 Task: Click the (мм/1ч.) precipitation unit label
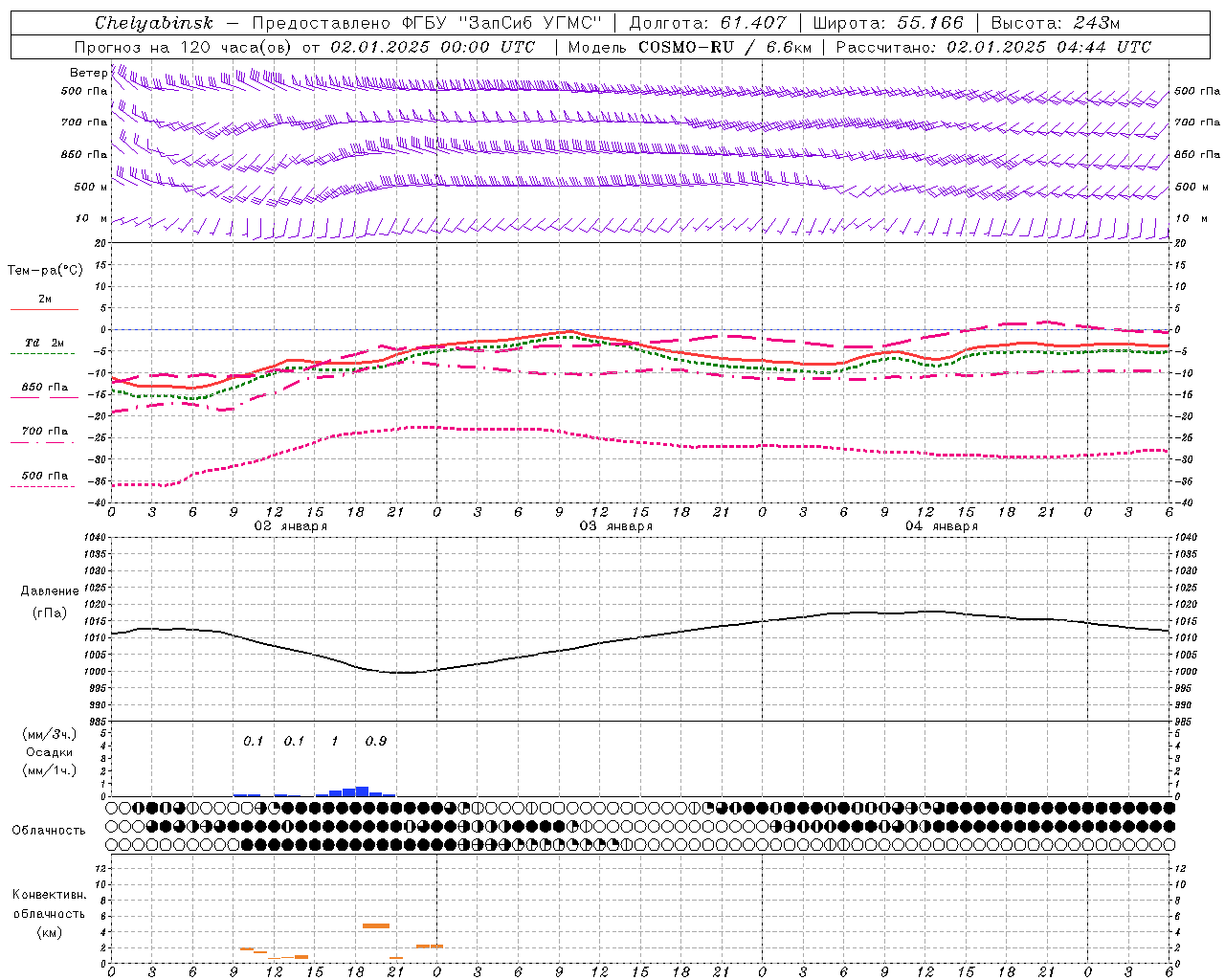coord(50,770)
